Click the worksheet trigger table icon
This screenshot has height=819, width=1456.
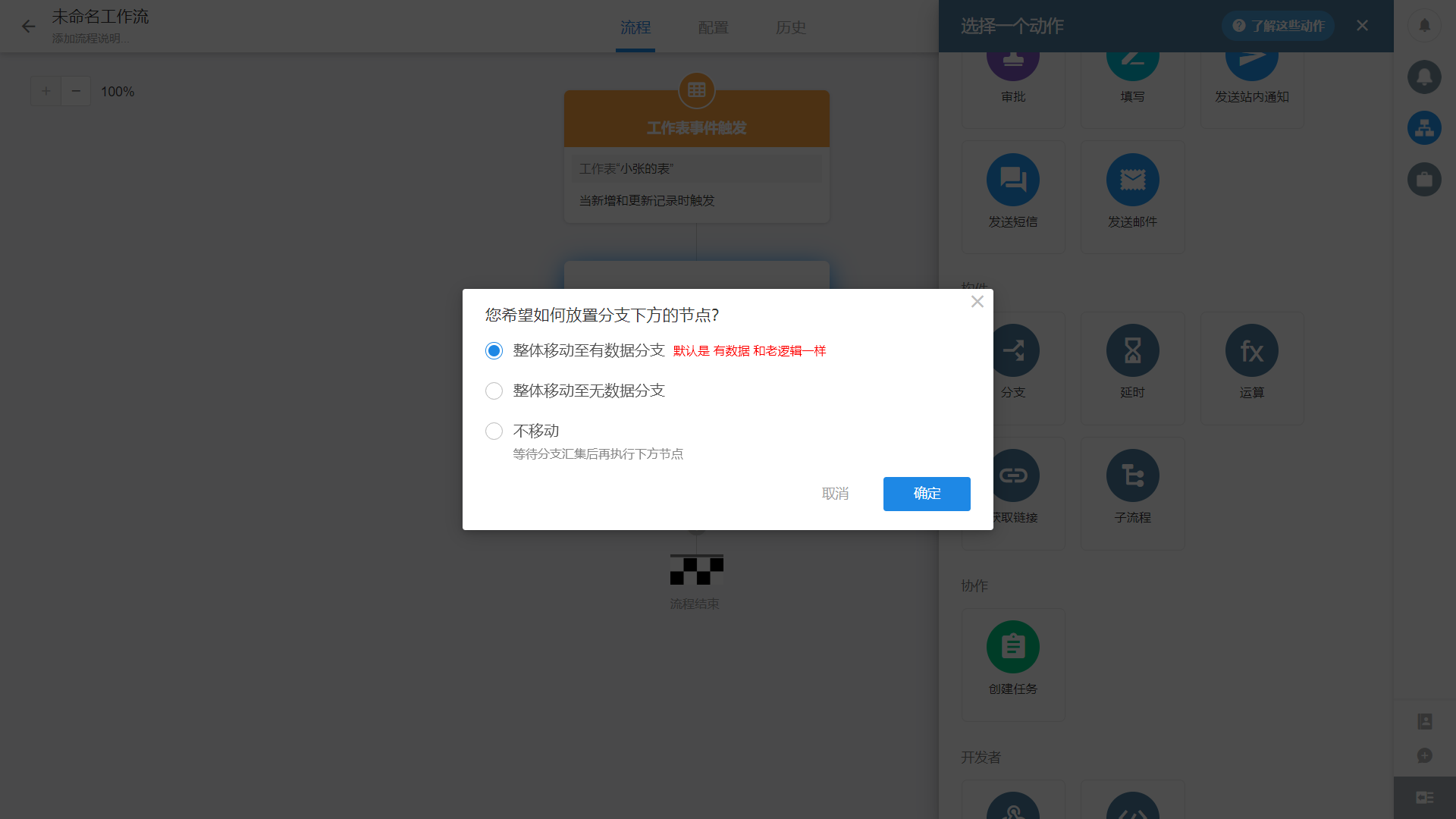point(696,91)
